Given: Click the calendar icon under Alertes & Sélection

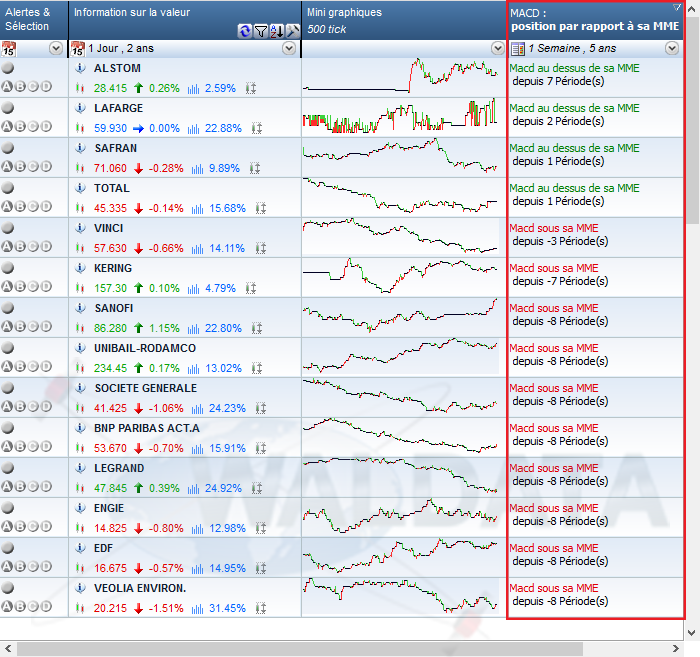Looking at the screenshot, I should click(8, 49).
